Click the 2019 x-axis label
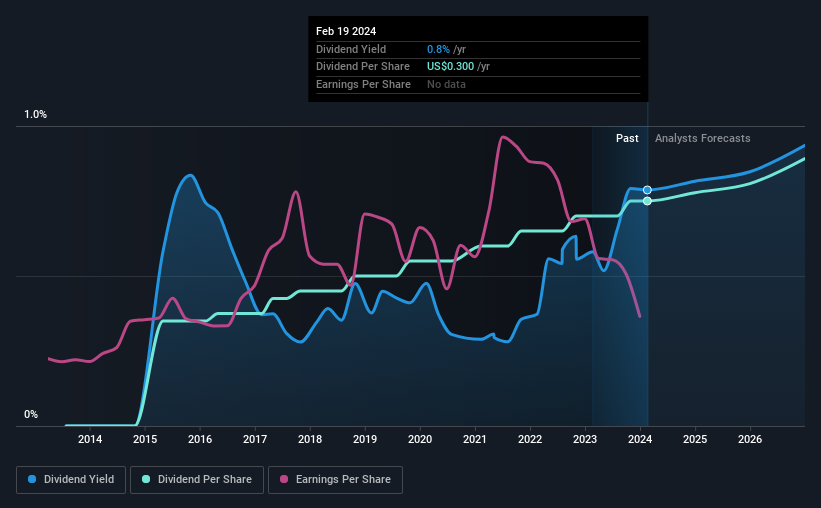Viewport: 821px width, 508px height. [x=365, y=439]
